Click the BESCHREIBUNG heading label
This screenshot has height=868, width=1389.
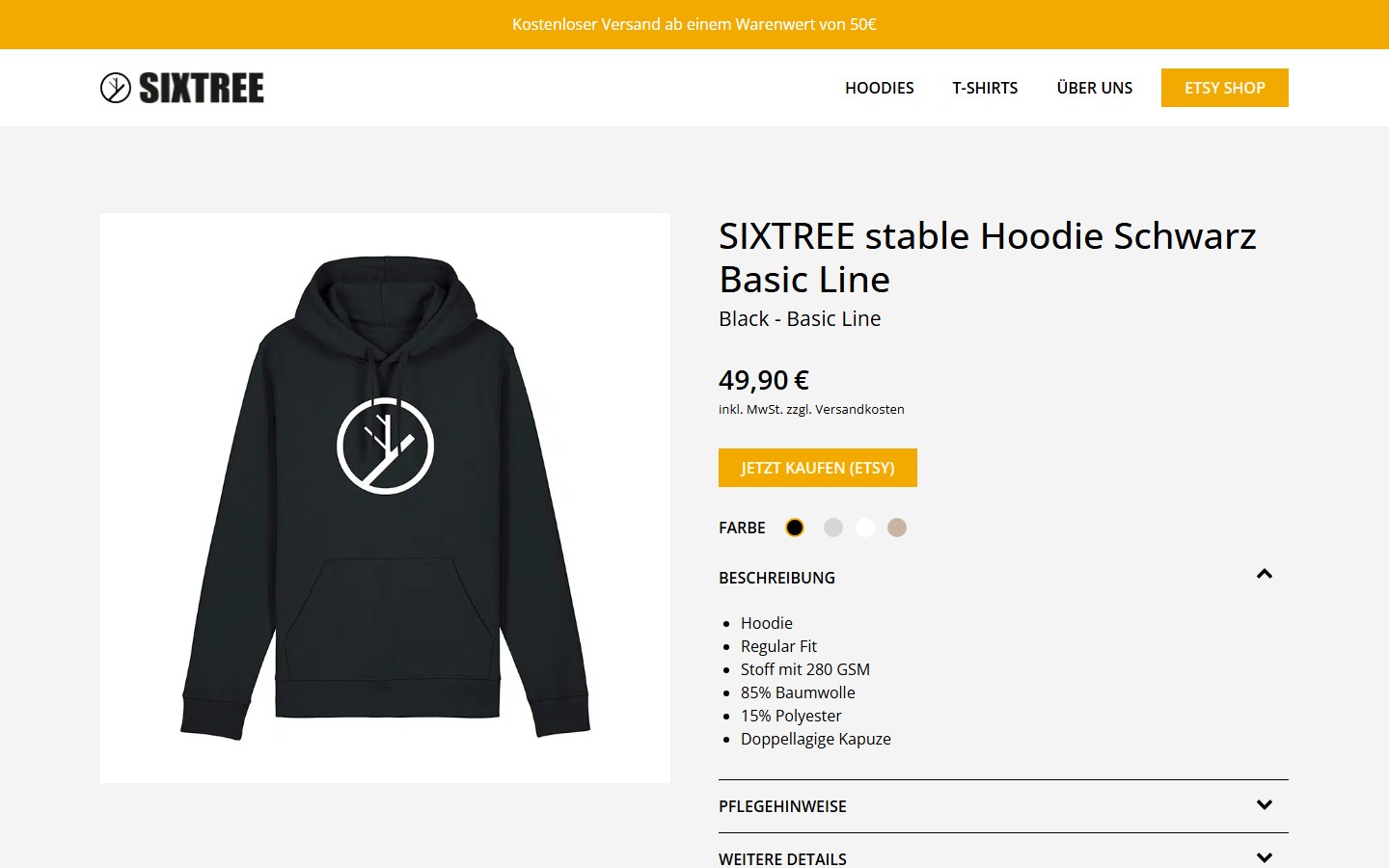[776, 578]
